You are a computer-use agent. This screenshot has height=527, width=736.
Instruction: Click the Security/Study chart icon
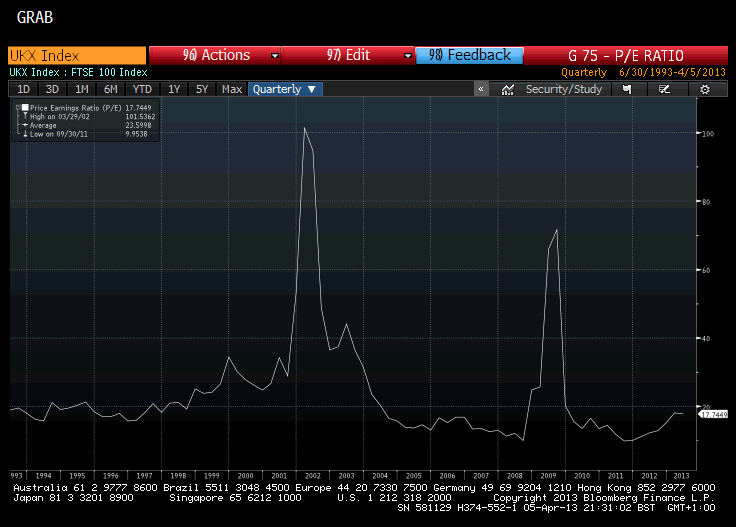pyautogui.click(x=508, y=89)
